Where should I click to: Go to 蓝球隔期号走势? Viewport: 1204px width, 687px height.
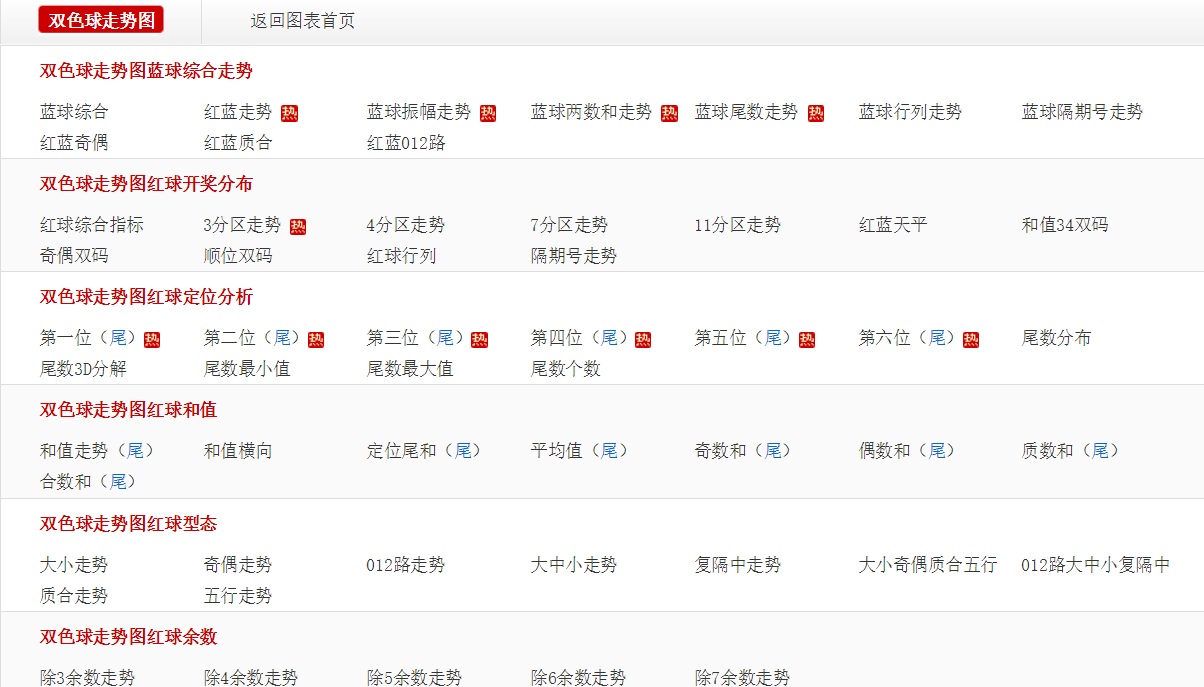pyautogui.click(x=1082, y=112)
